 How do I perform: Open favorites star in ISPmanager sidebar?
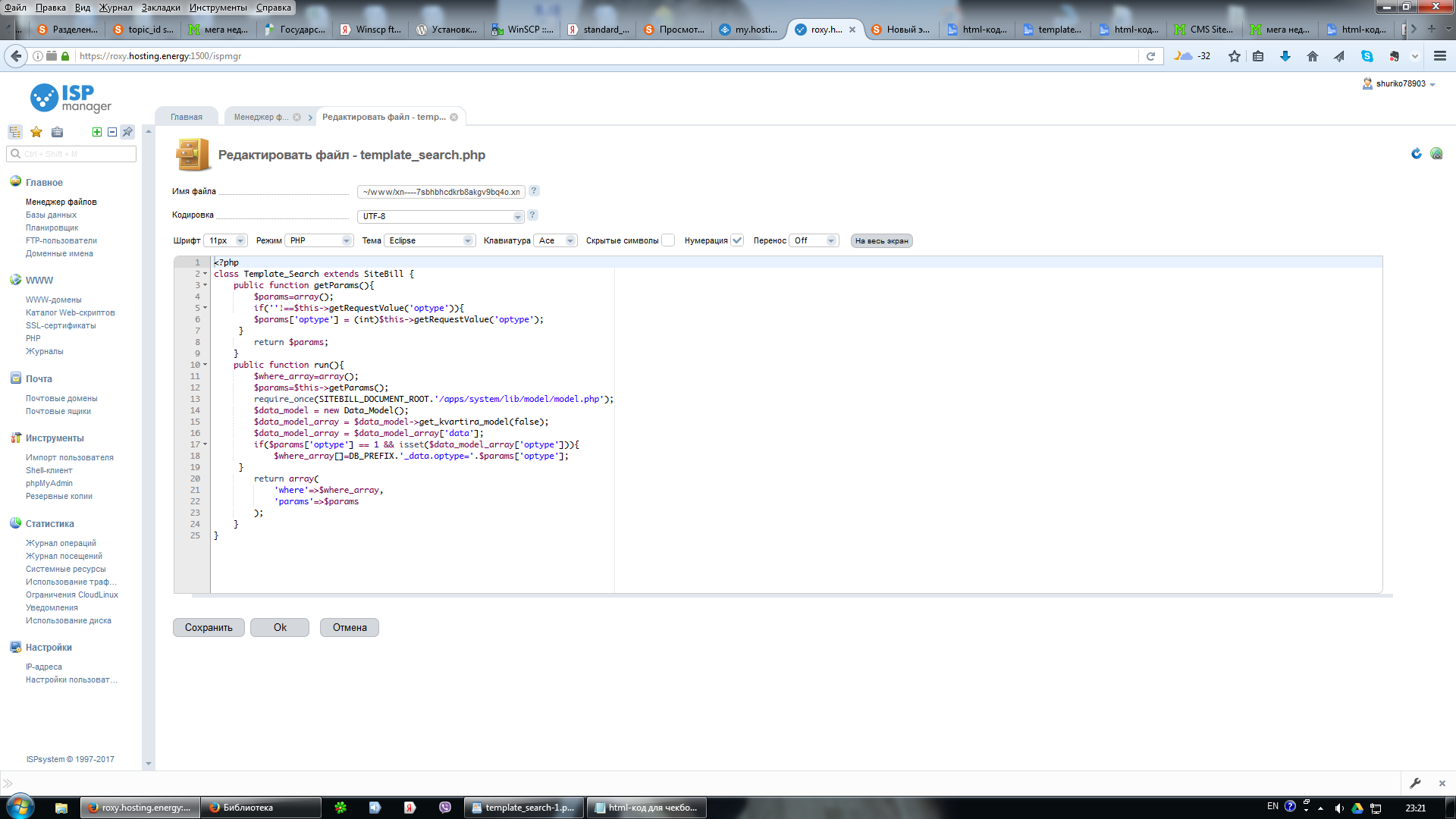(36, 132)
